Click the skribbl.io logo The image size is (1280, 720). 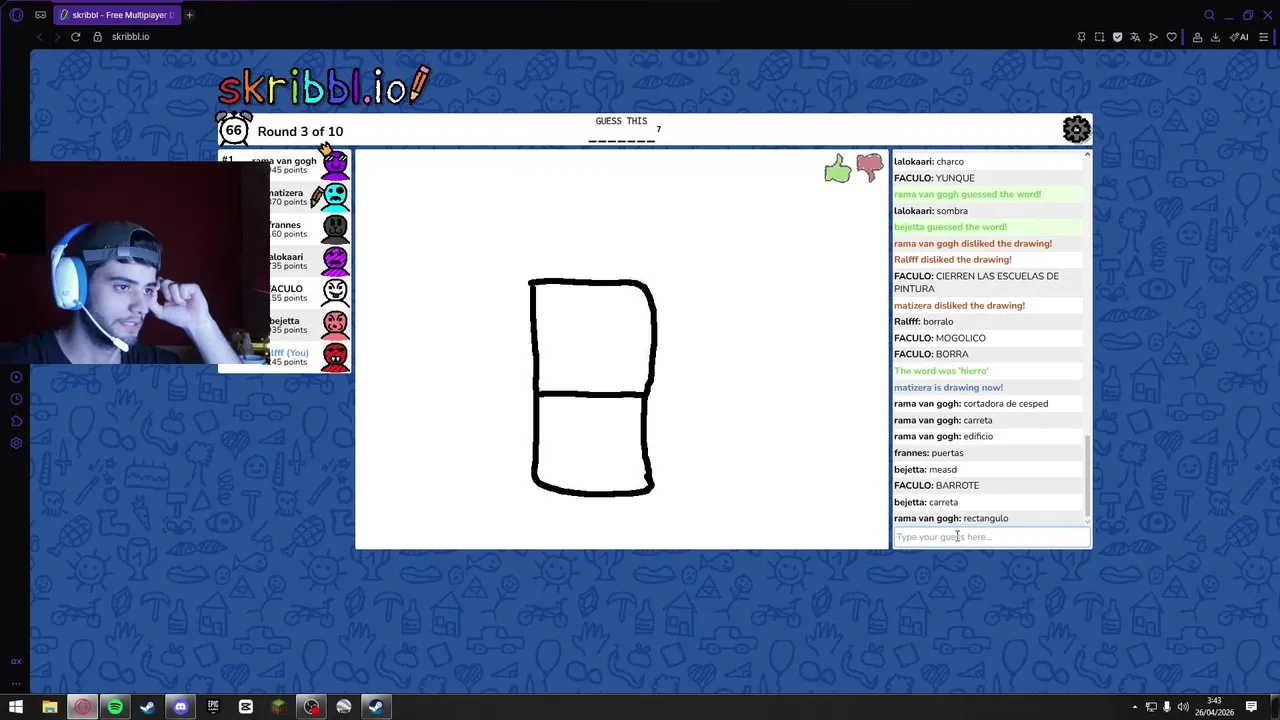tap(324, 86)
